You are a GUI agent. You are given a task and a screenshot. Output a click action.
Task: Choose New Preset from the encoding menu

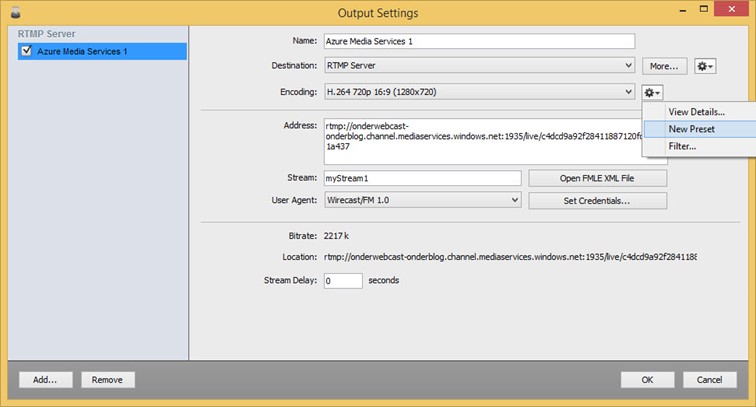click(x=699, y=129)
